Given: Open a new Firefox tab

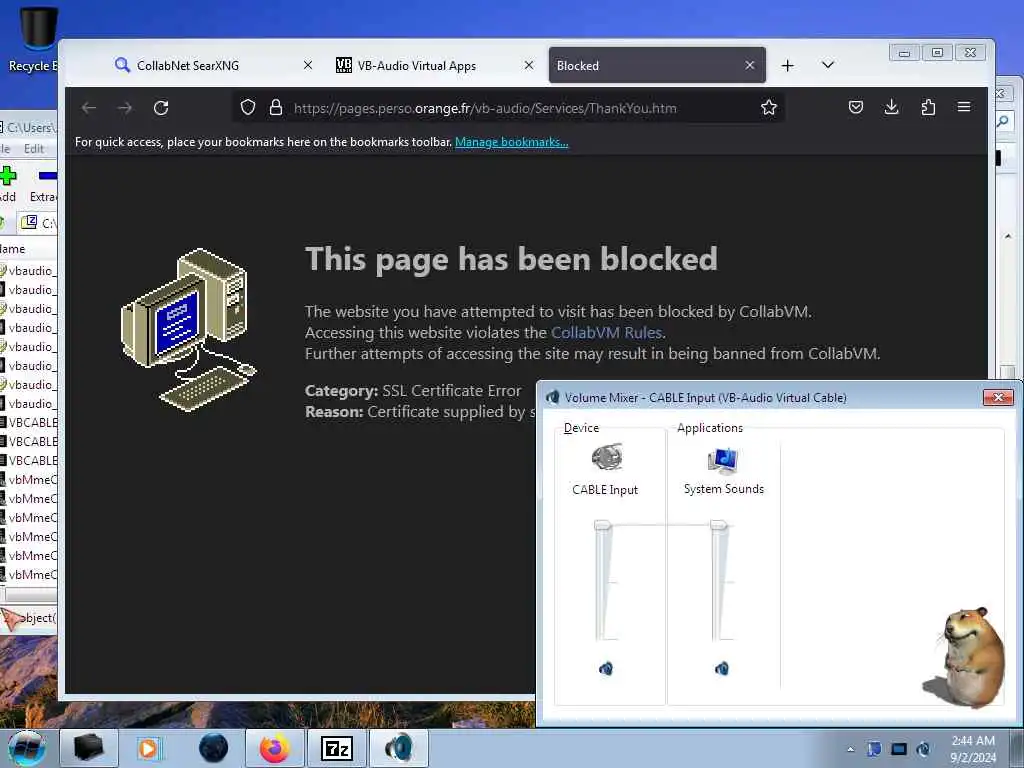Looking at the screenshot, I should (x=788, y=65).
